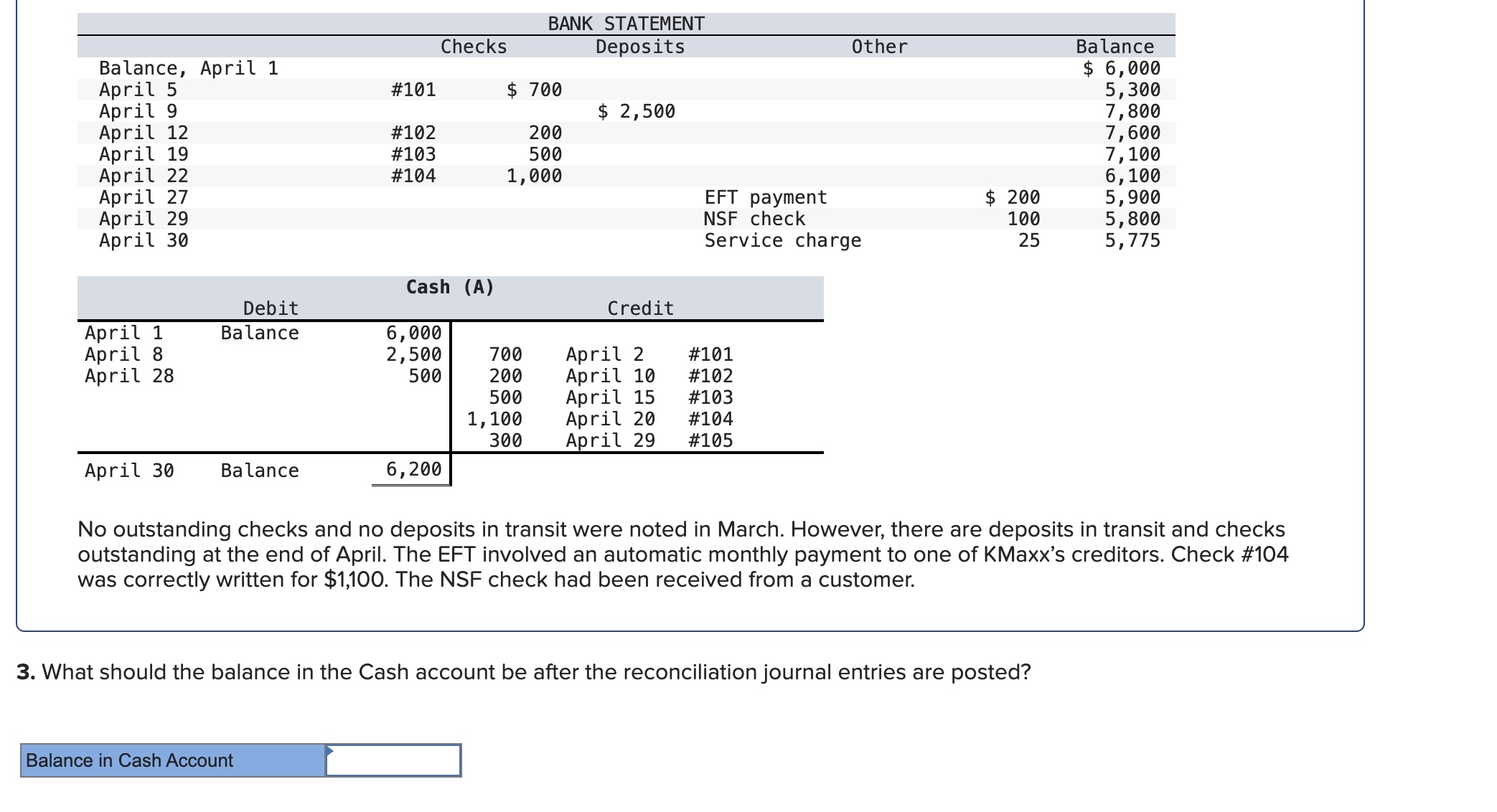Click the bank statement Balance column header
The height and width of the screenshot is (812, 1497).
tap(1114, 47)
